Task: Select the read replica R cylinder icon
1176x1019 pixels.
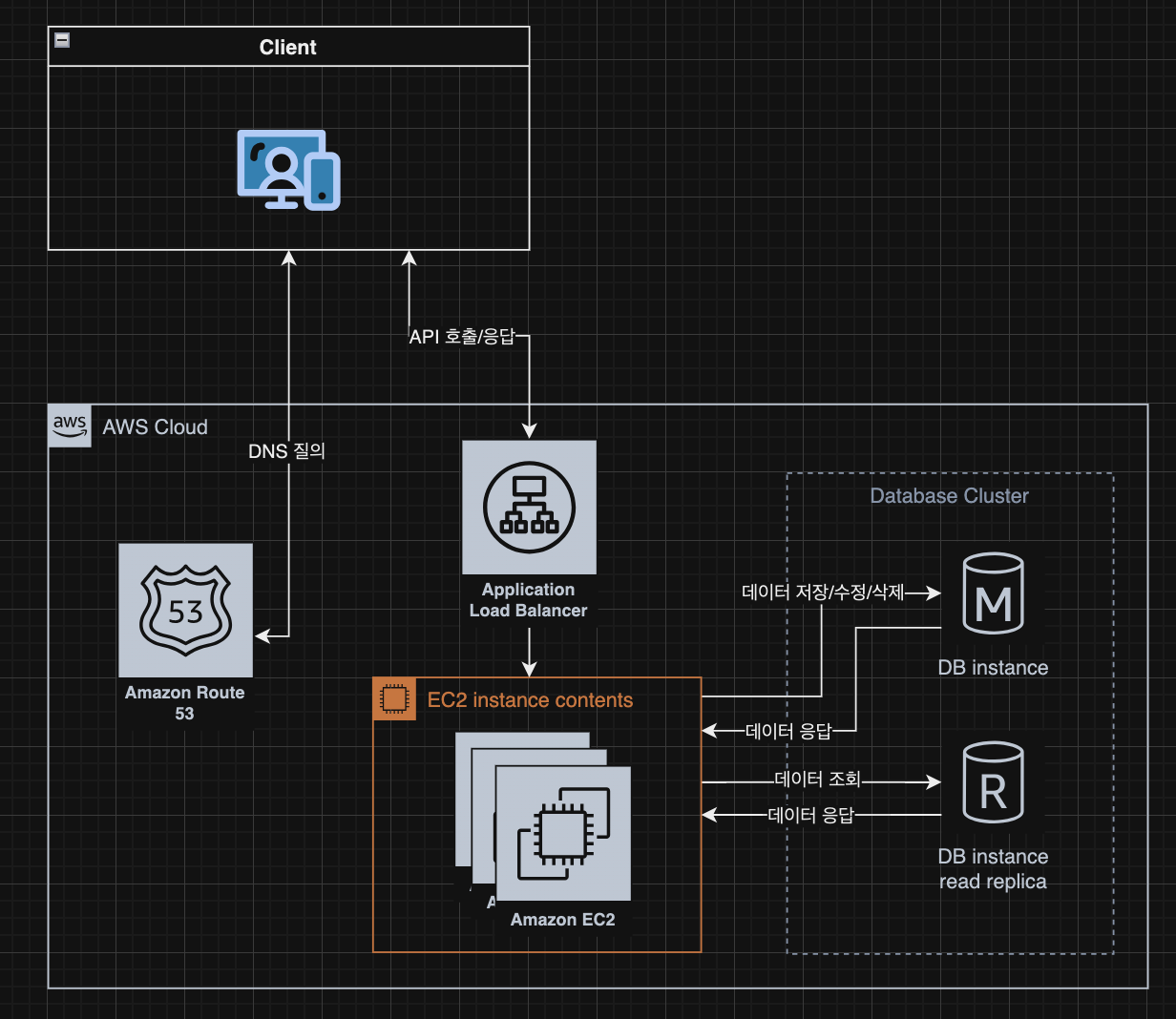Action: (993, 782)
